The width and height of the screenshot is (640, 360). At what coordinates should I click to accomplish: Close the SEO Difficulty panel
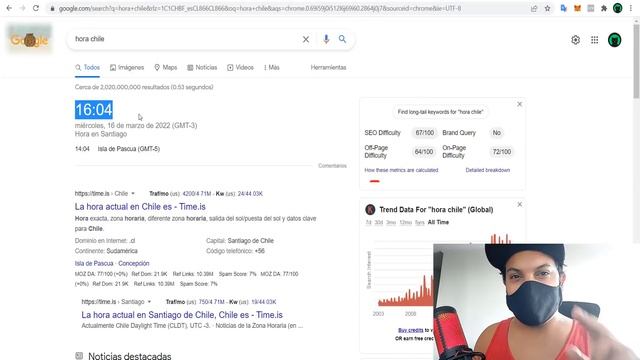[520, 104]
